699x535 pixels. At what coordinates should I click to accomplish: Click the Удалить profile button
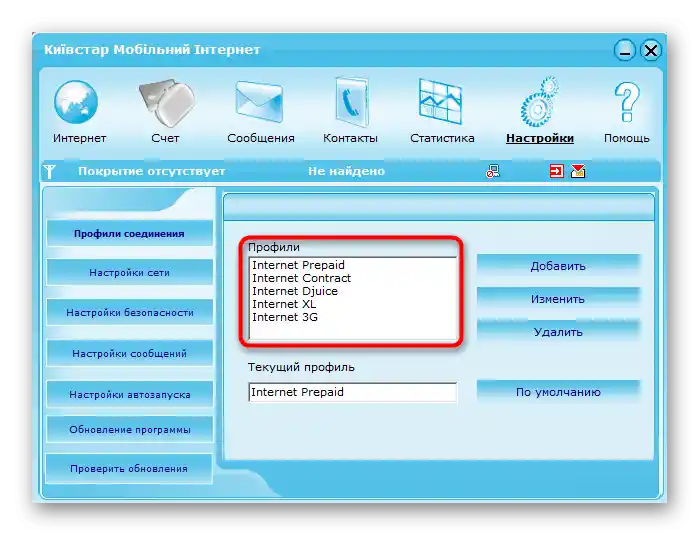(x=558, y=332)
